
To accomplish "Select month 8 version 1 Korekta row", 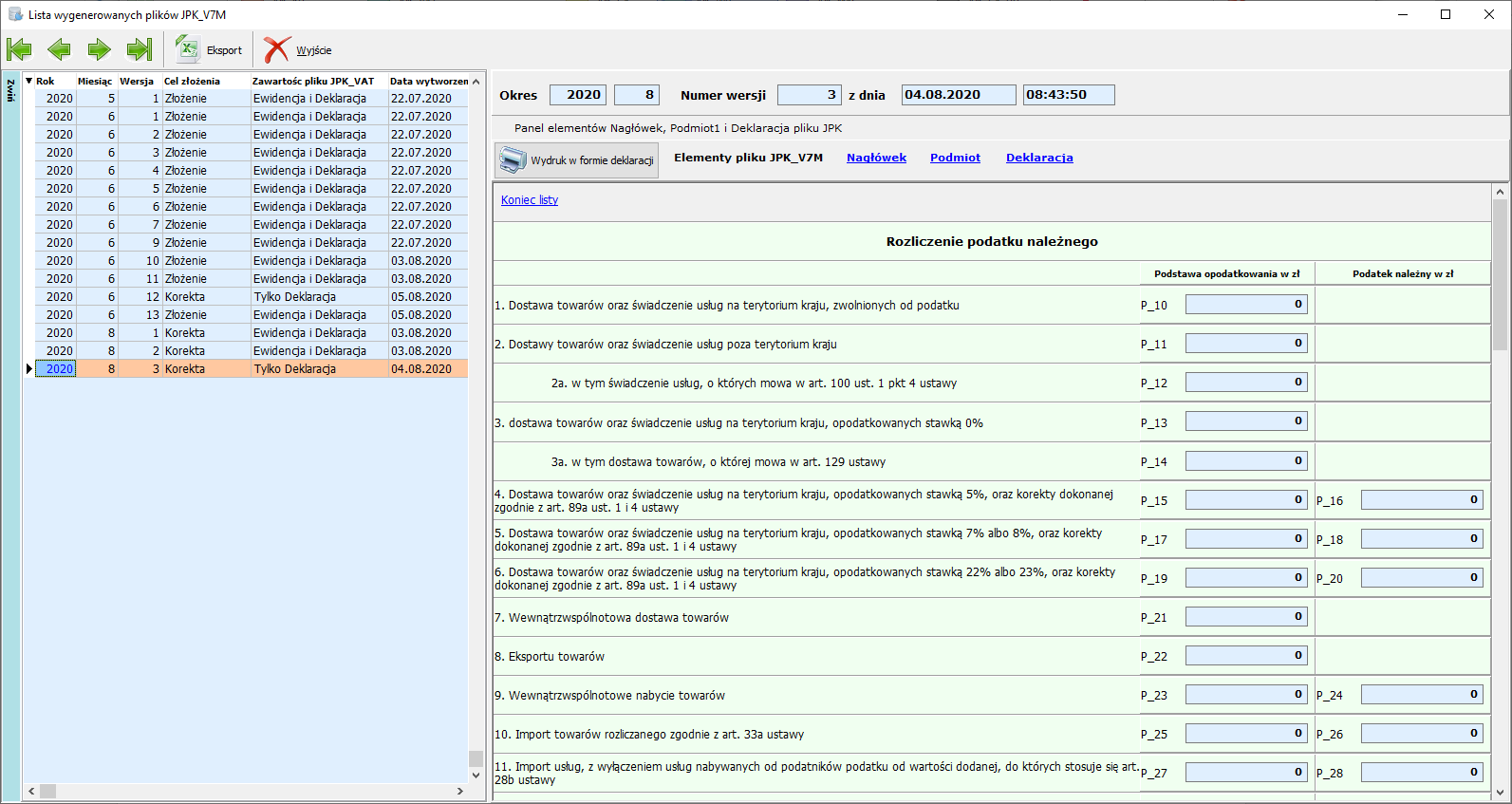I will 252,333.
